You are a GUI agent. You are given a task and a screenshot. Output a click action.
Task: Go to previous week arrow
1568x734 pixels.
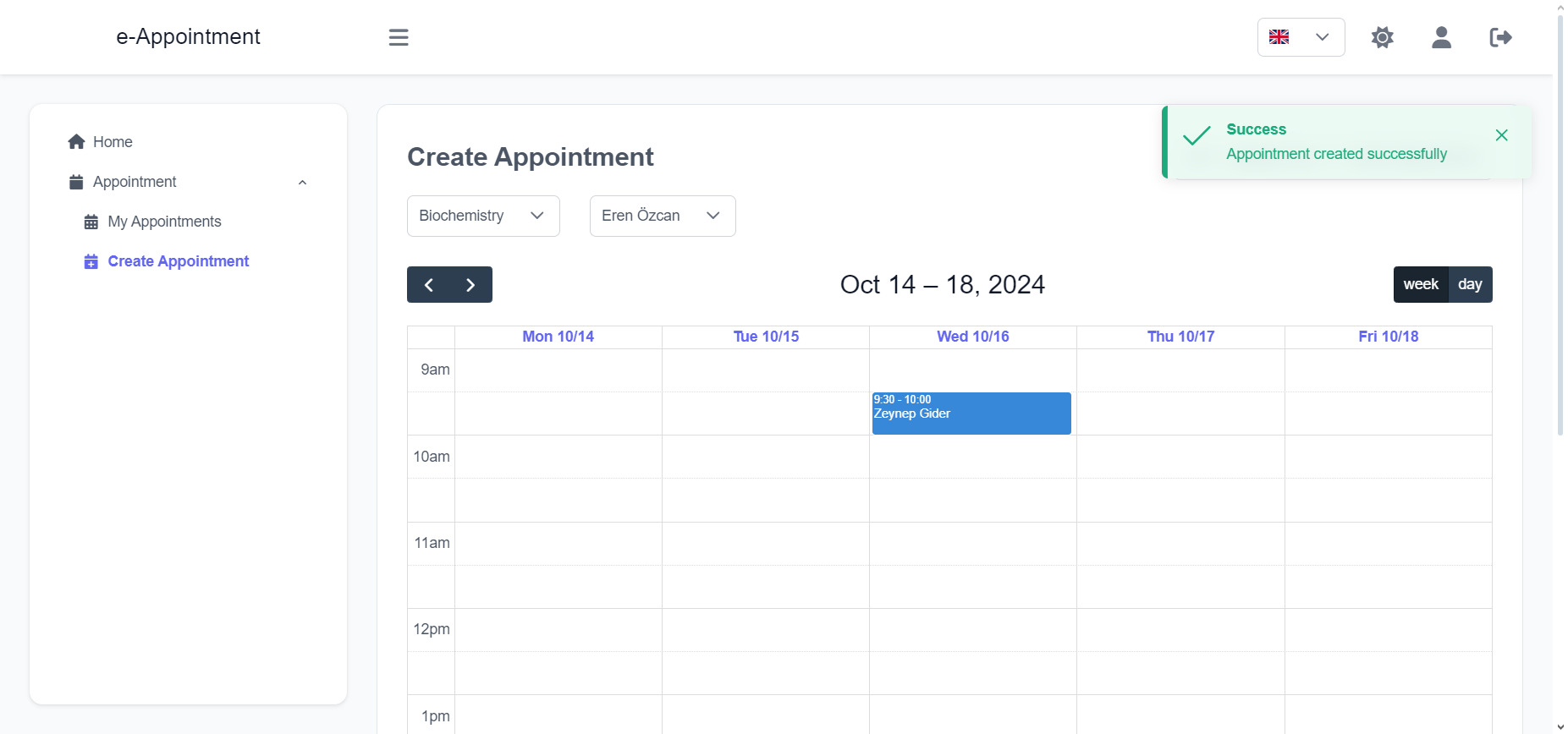point(429,285)
